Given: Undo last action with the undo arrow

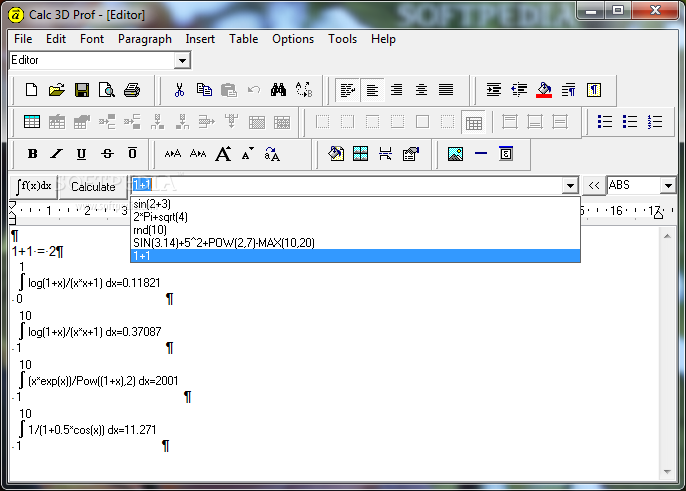Looking at the screenshot, I should pos(253,90).
